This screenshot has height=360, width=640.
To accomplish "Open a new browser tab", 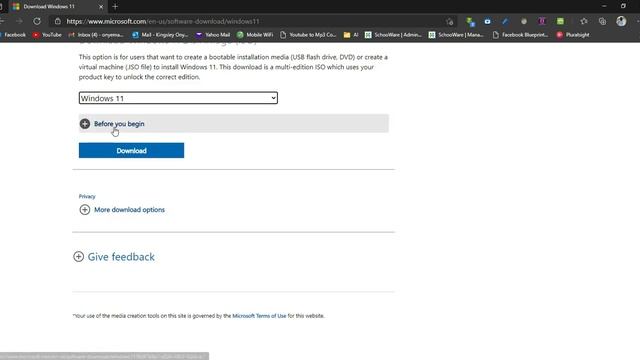I will click(115, 7).
